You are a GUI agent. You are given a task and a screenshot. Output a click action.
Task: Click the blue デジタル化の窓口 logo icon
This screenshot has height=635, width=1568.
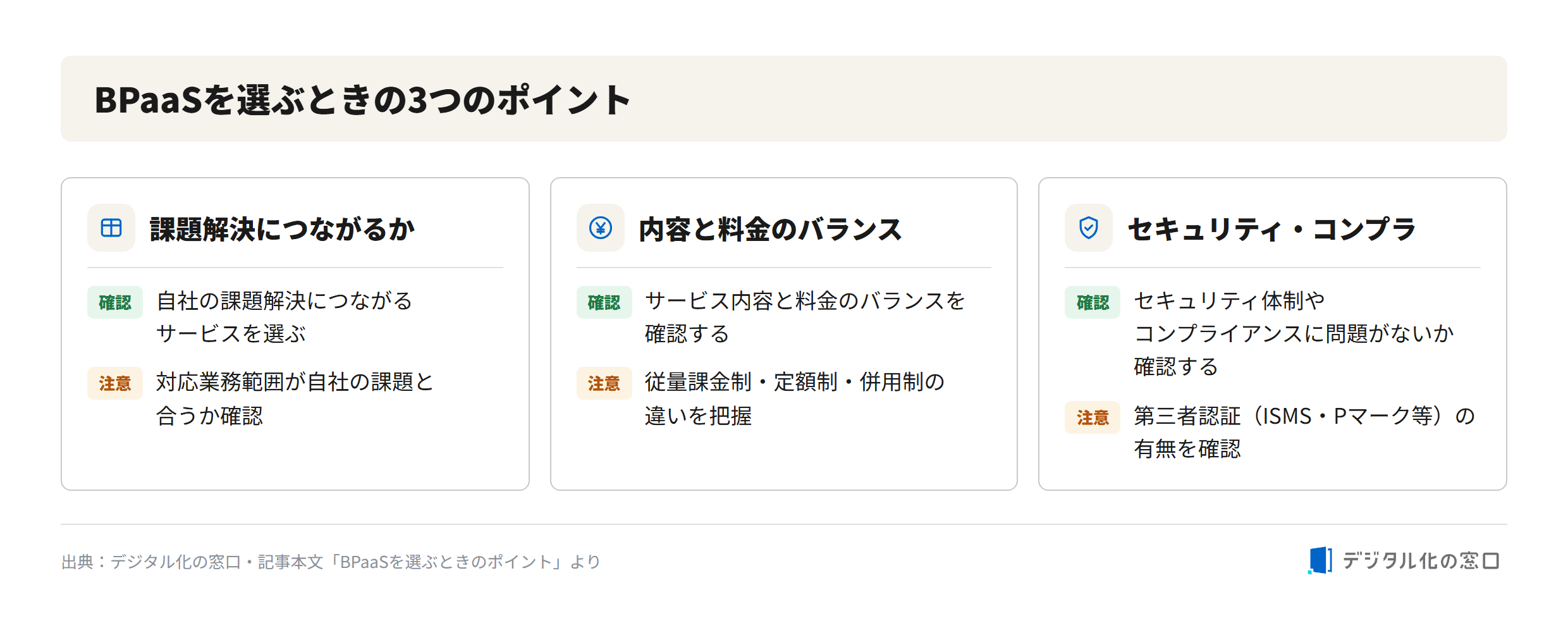pyautogui.click(x=1320, y=560)
